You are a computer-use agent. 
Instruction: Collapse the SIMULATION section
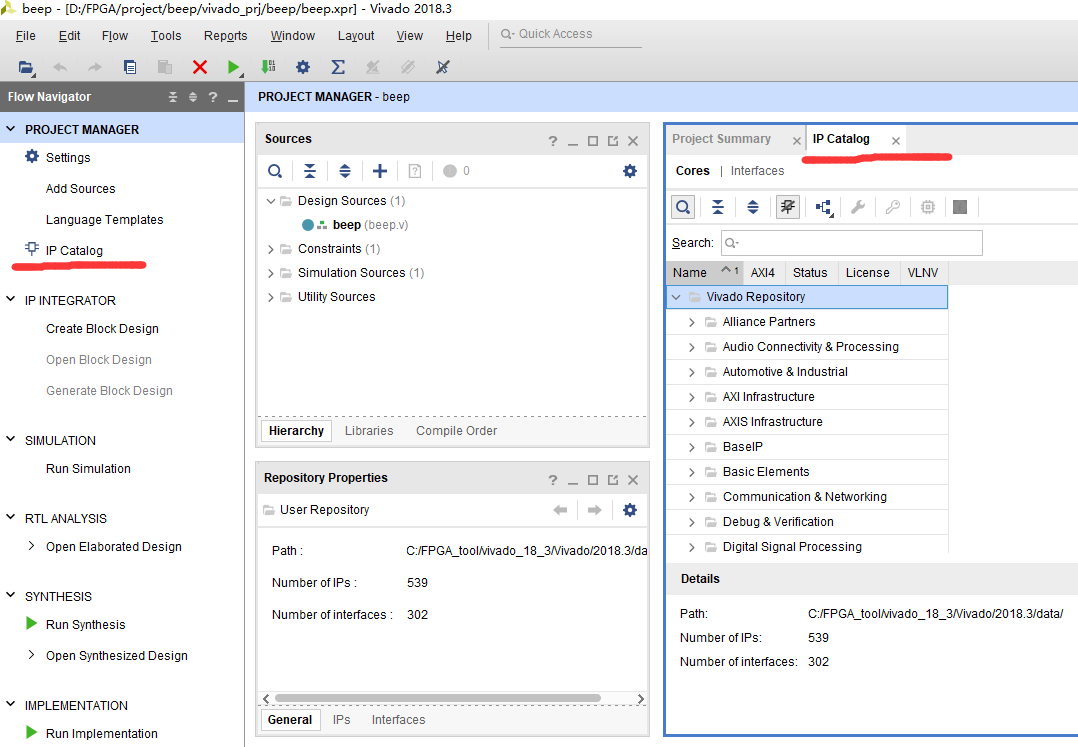11,440
